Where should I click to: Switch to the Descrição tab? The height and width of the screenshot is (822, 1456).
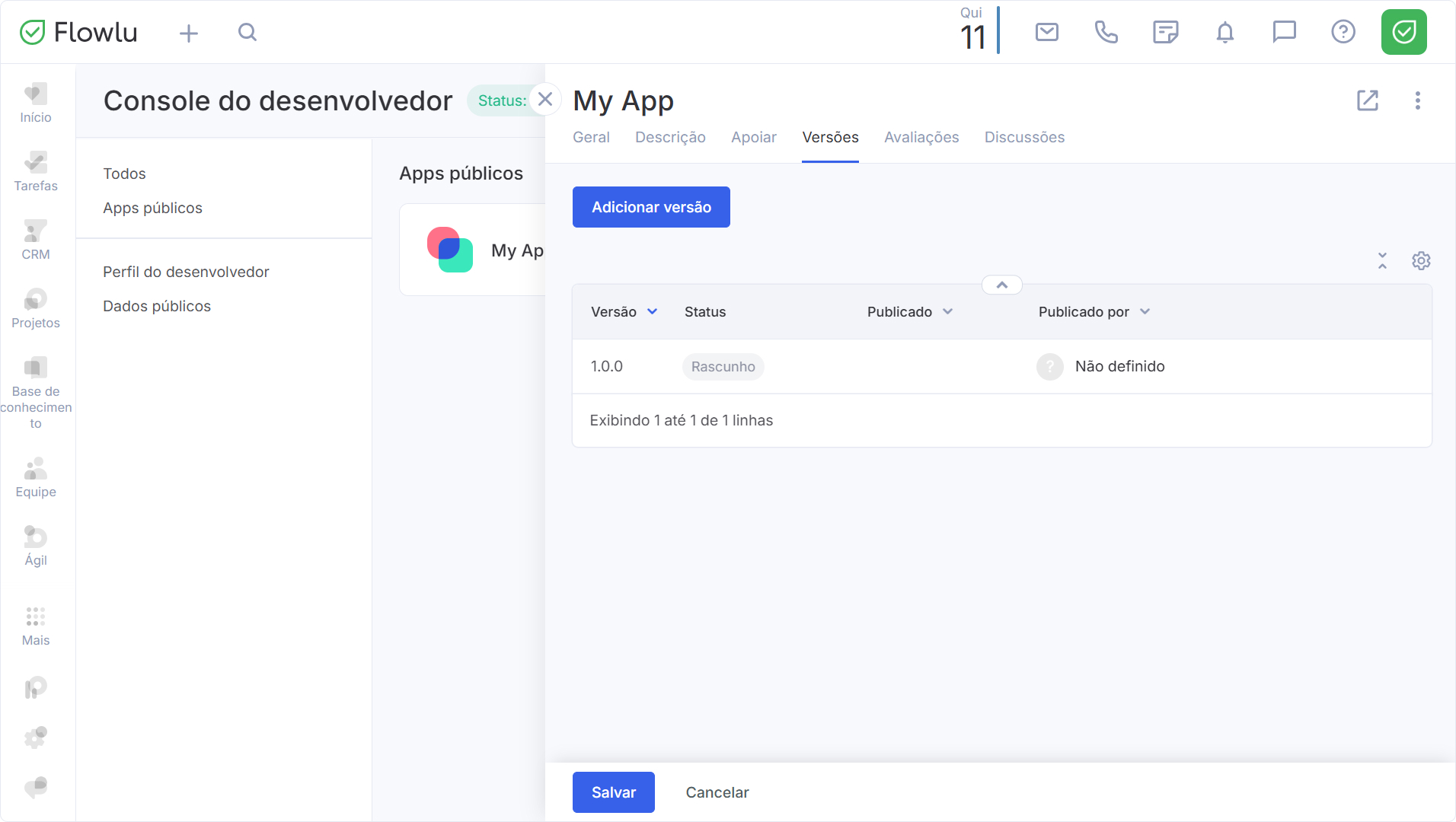tap(670, 137)
